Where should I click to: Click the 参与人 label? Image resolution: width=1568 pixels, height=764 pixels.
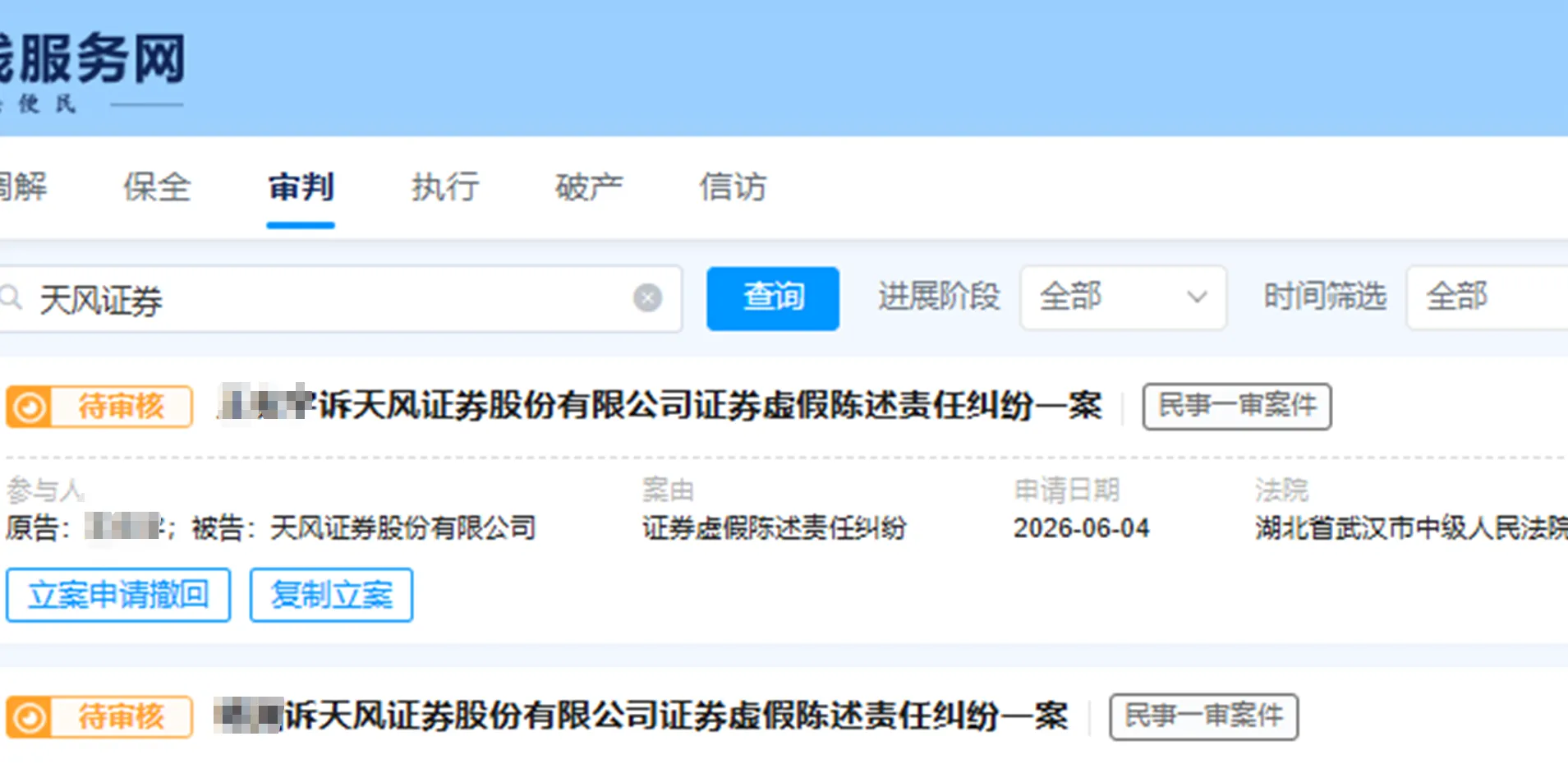(x=45, y=490)
